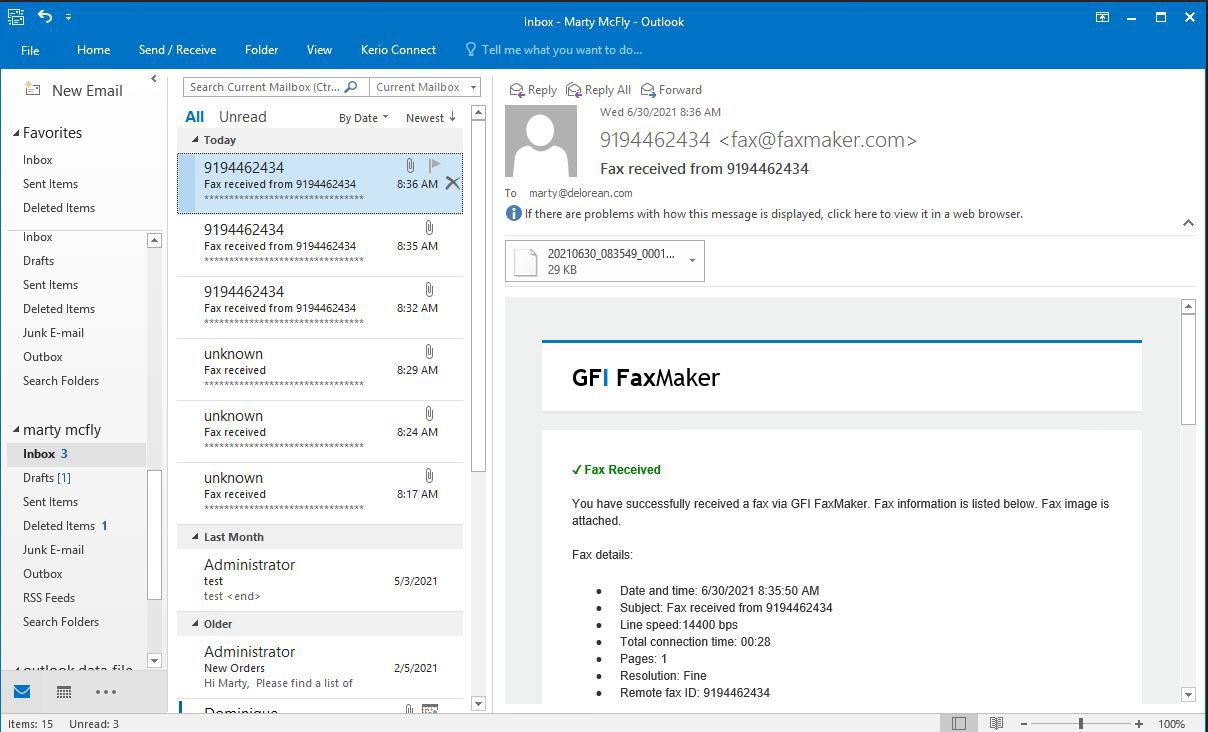Click the Undo arrow in the title bar

coord(45,17)
